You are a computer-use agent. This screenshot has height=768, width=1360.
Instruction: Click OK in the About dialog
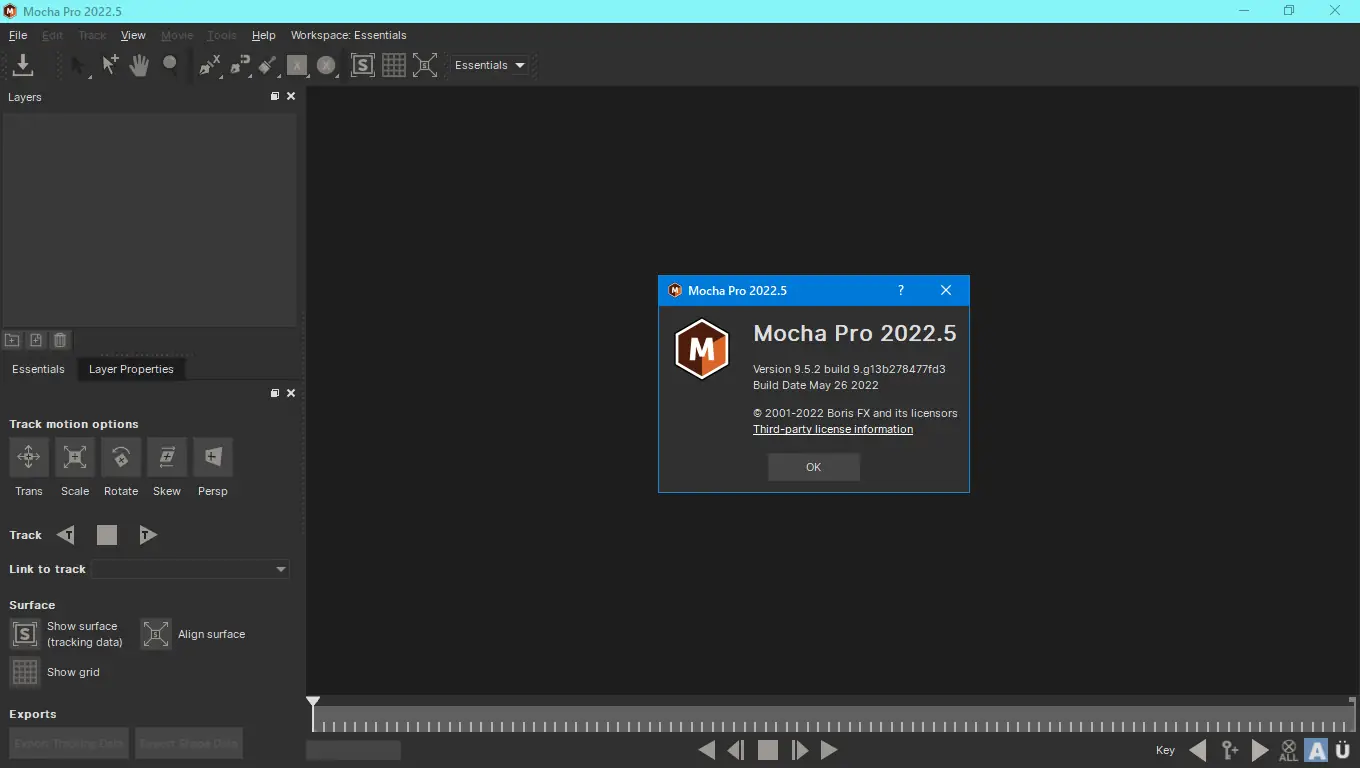[814, 467]
